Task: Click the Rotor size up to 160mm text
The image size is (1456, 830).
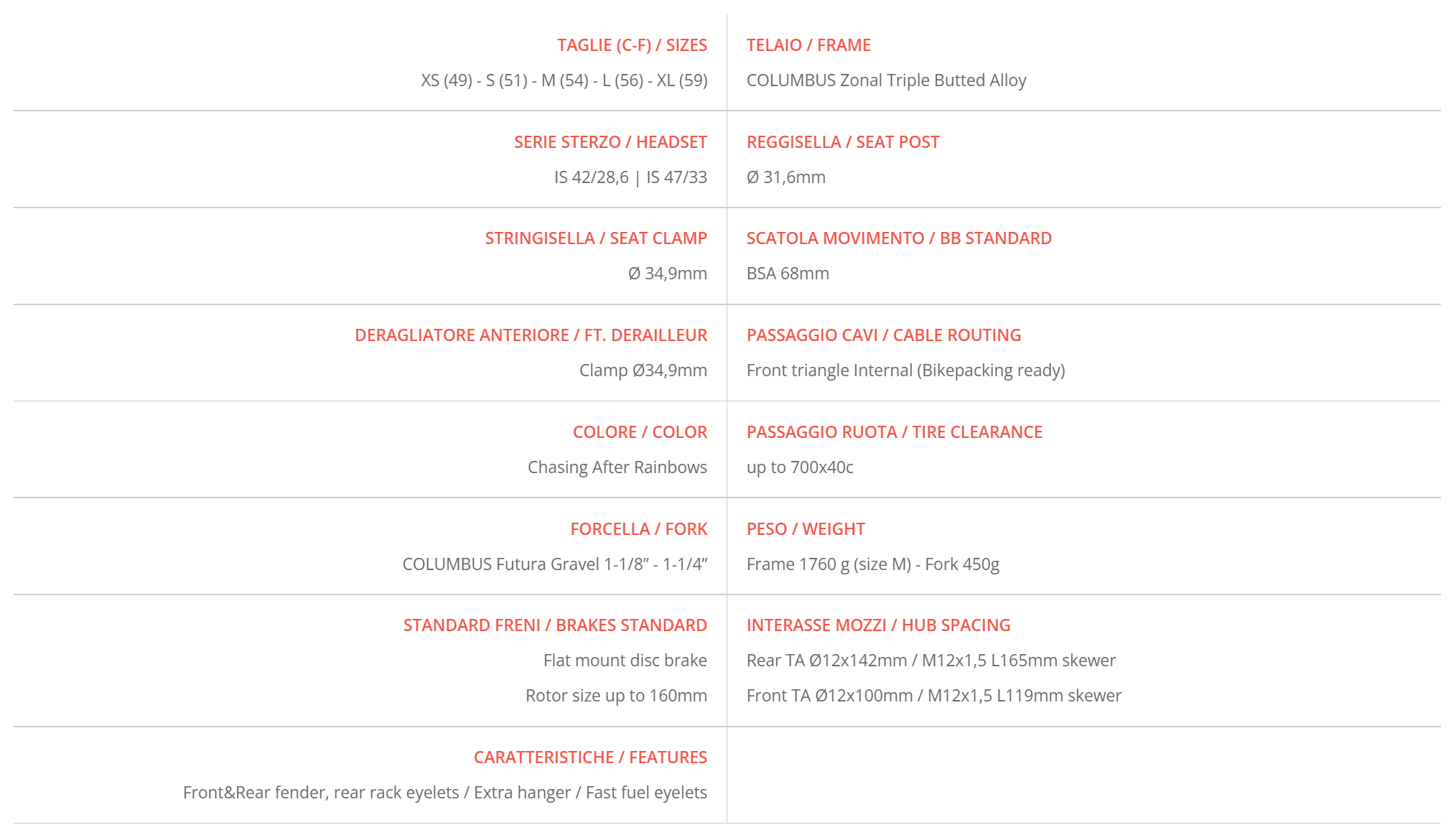Action: pyautogui.click(x=616, y=696)
